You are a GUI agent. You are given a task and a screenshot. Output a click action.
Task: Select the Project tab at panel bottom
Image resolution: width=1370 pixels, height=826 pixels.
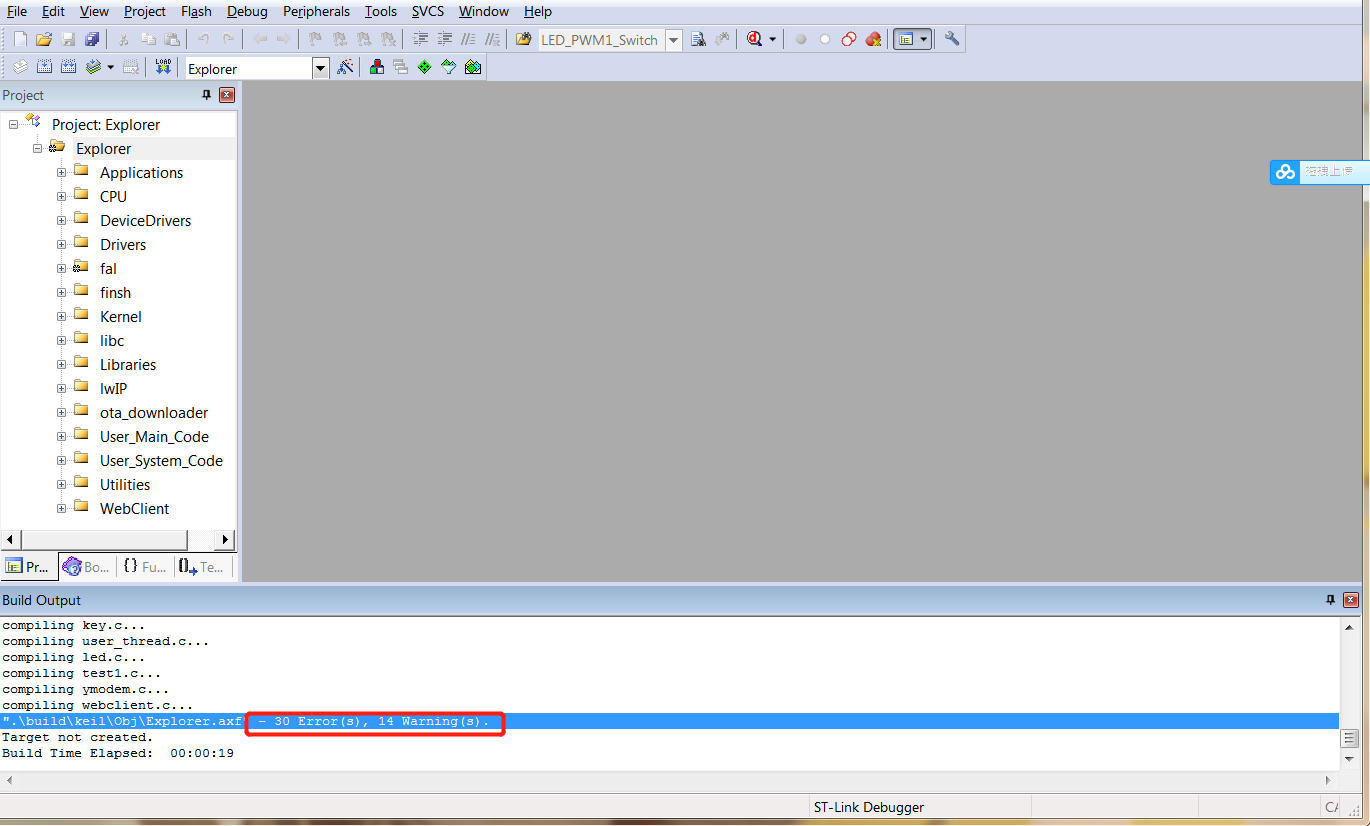pos(28,566)
